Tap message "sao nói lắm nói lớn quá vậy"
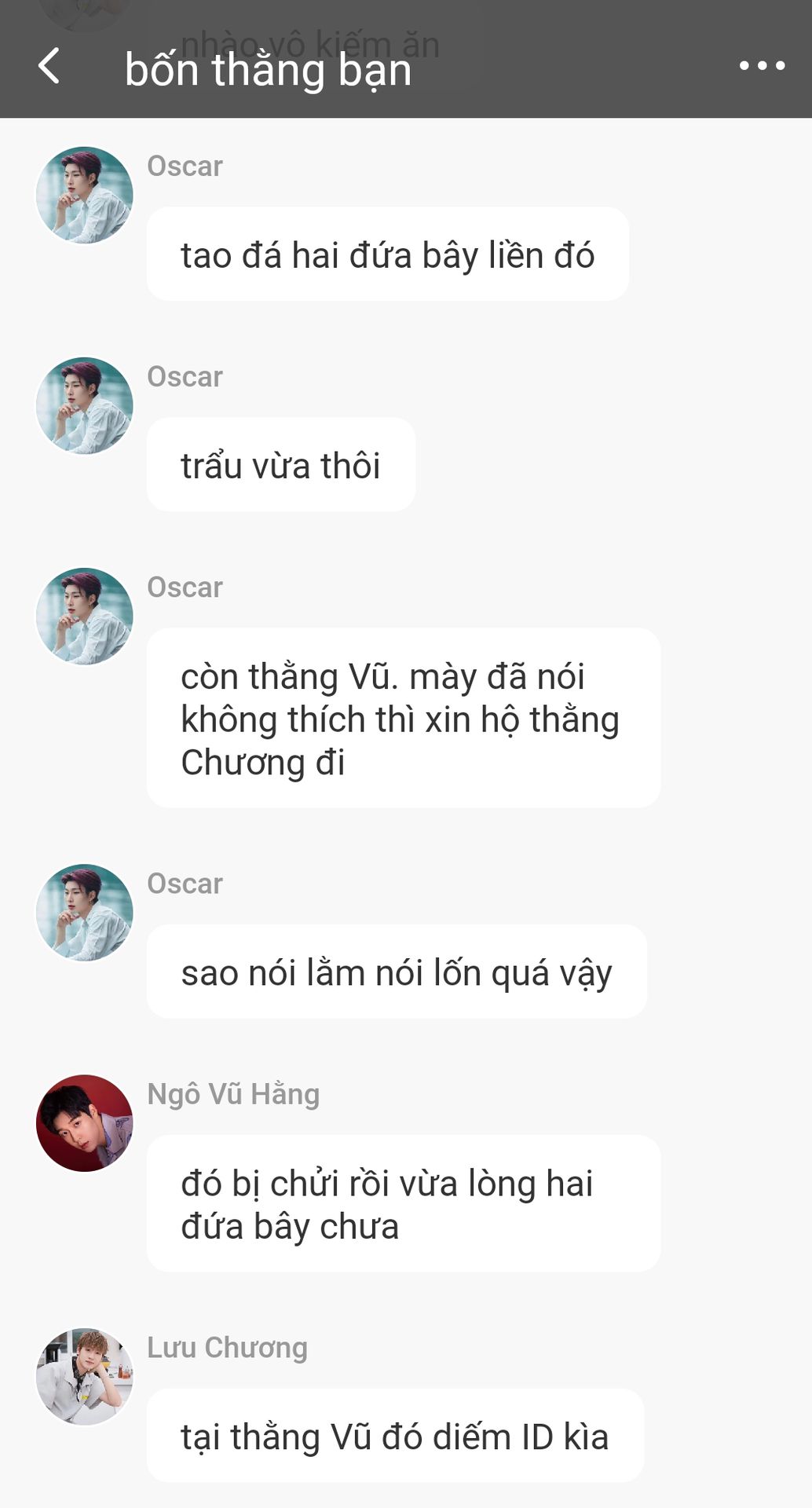The height and width of the screenshot is (1508, 812). (x=397, y=972)
